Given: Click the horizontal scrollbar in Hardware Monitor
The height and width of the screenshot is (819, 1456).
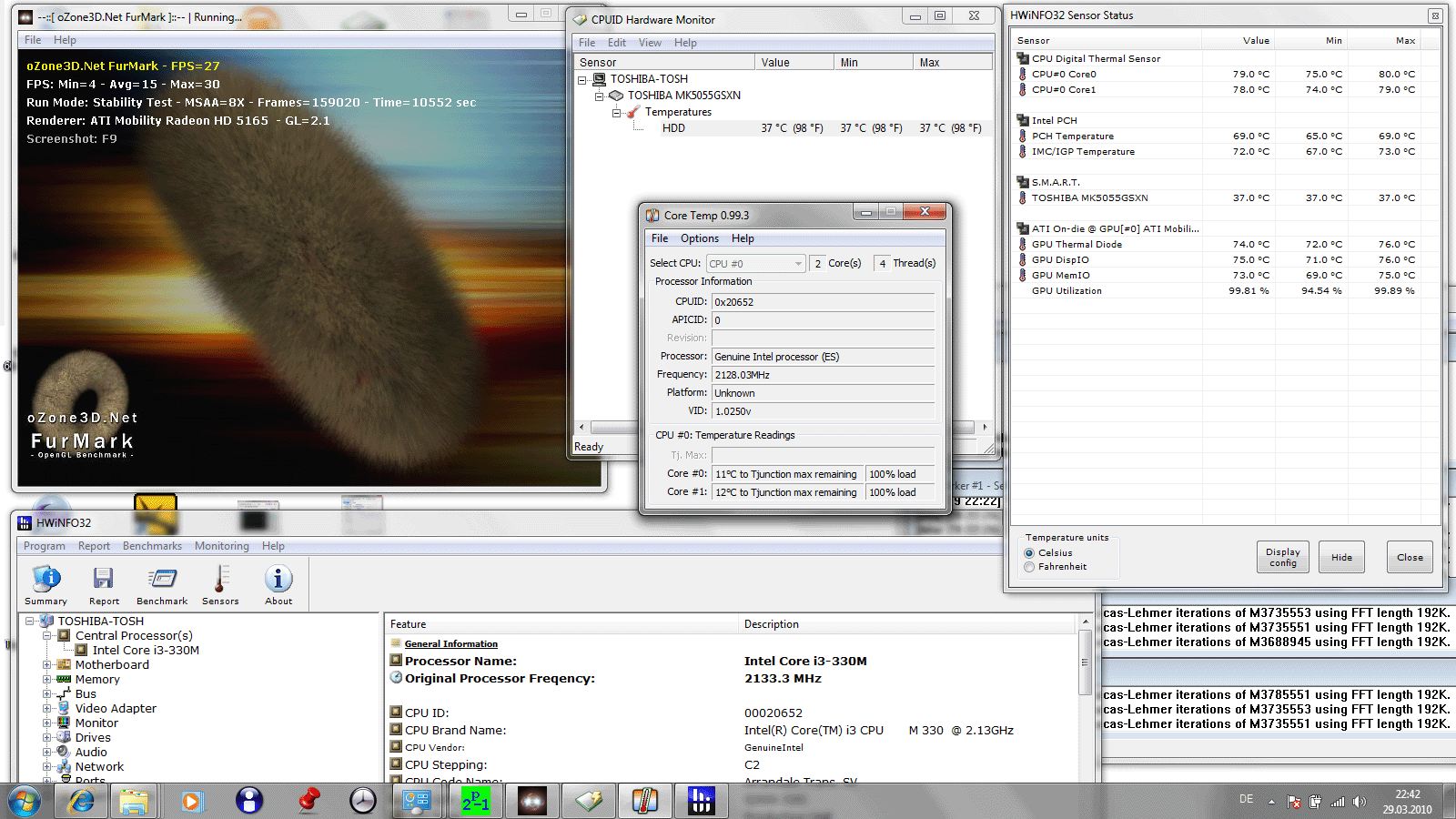Looking at the screenshot, I should 783,427.
